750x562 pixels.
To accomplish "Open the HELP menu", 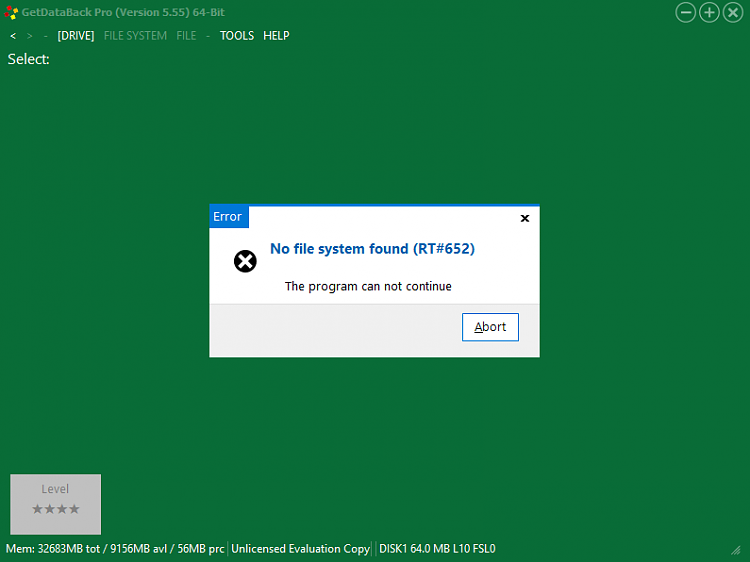I will tap(276, 36).
